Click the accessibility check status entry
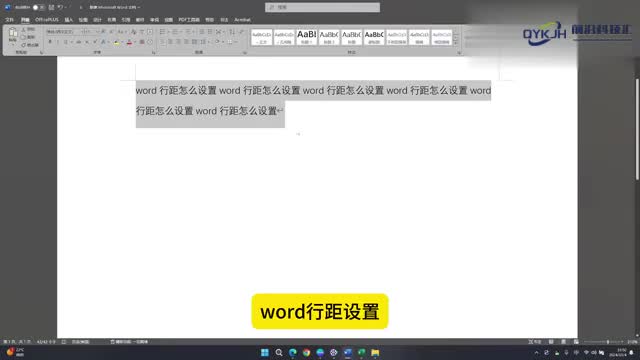 tap(129, 342)
